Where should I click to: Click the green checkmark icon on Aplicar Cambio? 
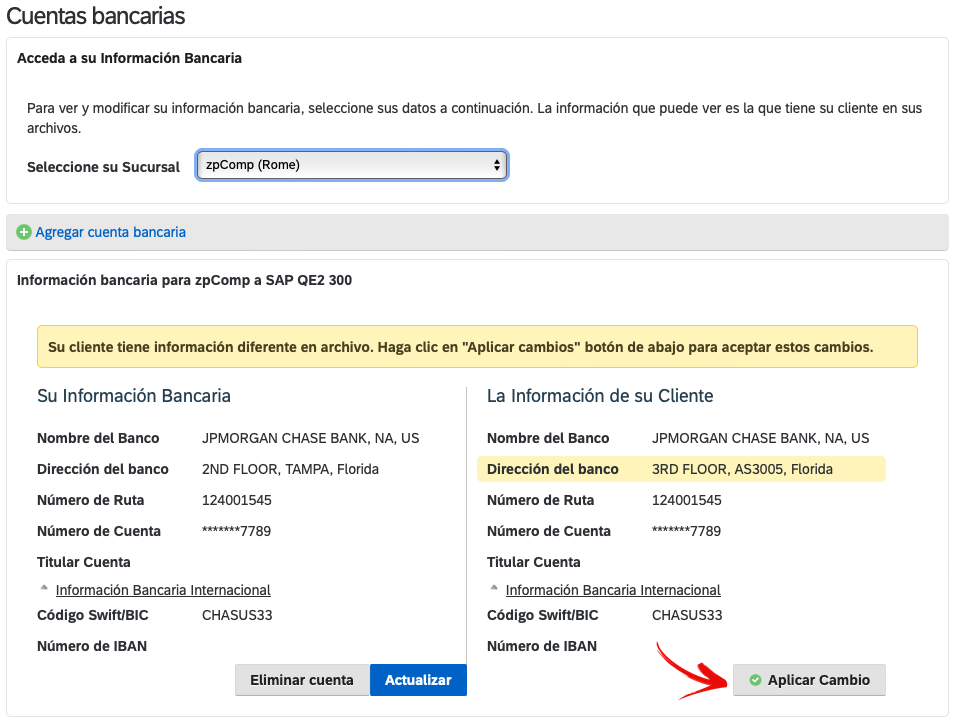755,680
